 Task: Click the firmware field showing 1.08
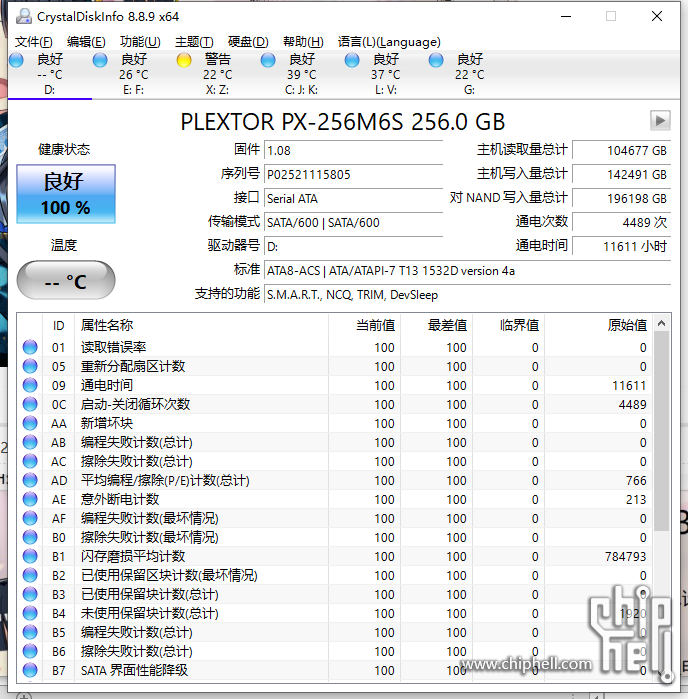pyautogui.click(x=353, y=150)
